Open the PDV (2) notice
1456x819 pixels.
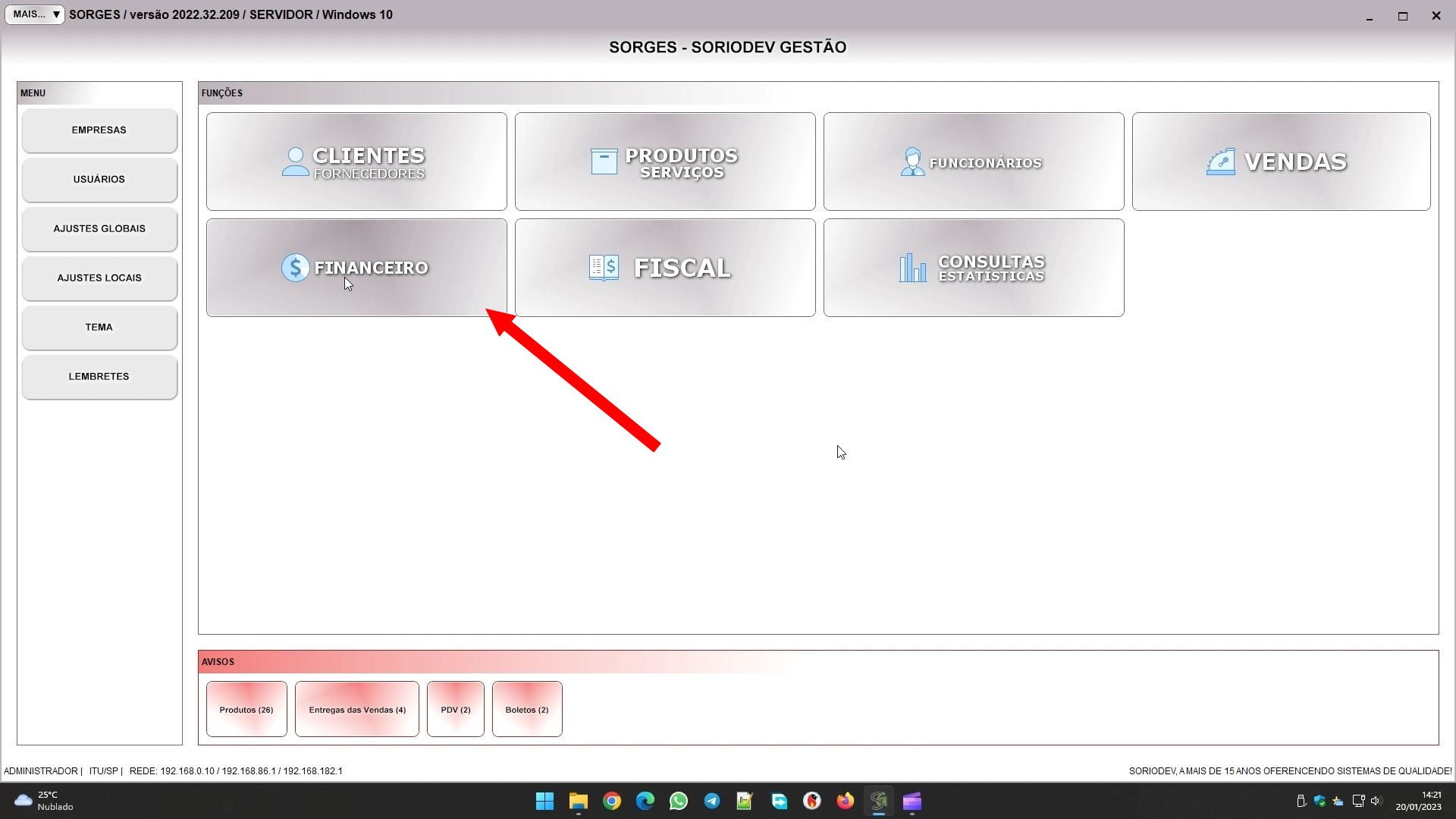pyautogui.click(x=456, y=710)
